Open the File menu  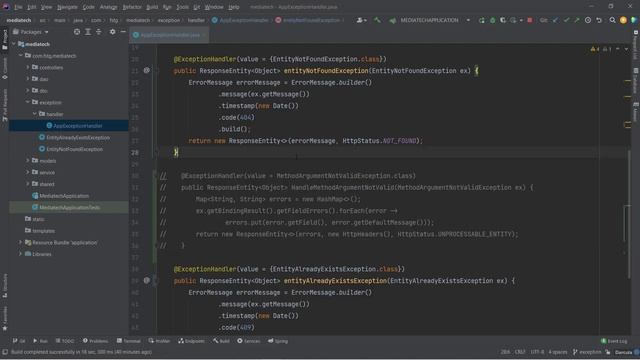pyautogui.click(x=18, y=7)
